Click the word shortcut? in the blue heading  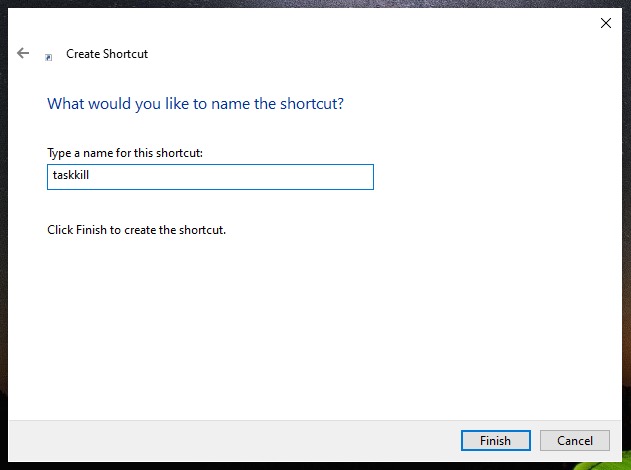(312, 104)
